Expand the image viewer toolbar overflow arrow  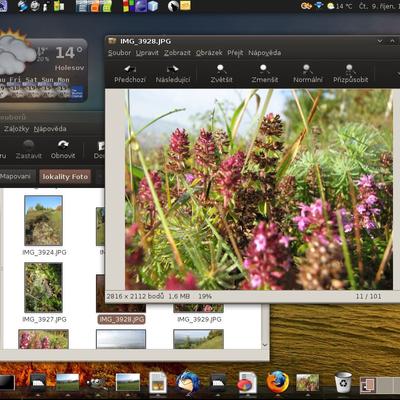[397, 74]
